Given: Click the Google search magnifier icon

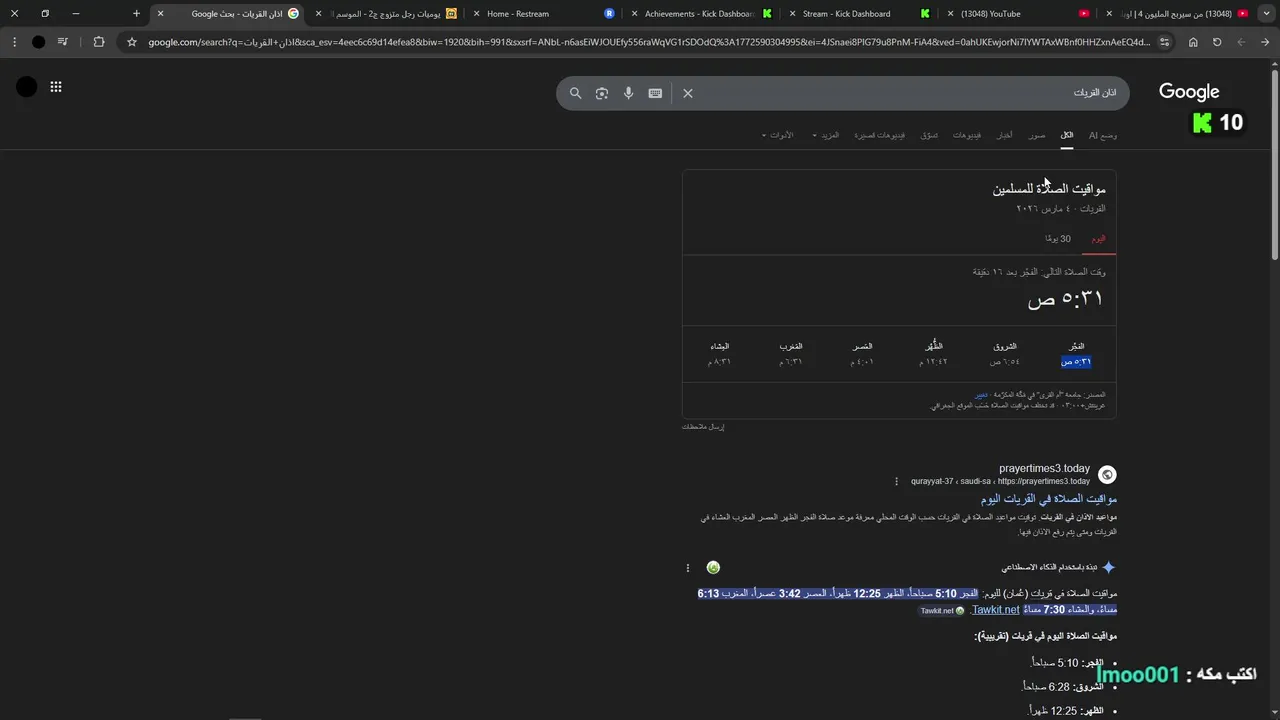Looking at the screenshot, I should coord(576,93).
